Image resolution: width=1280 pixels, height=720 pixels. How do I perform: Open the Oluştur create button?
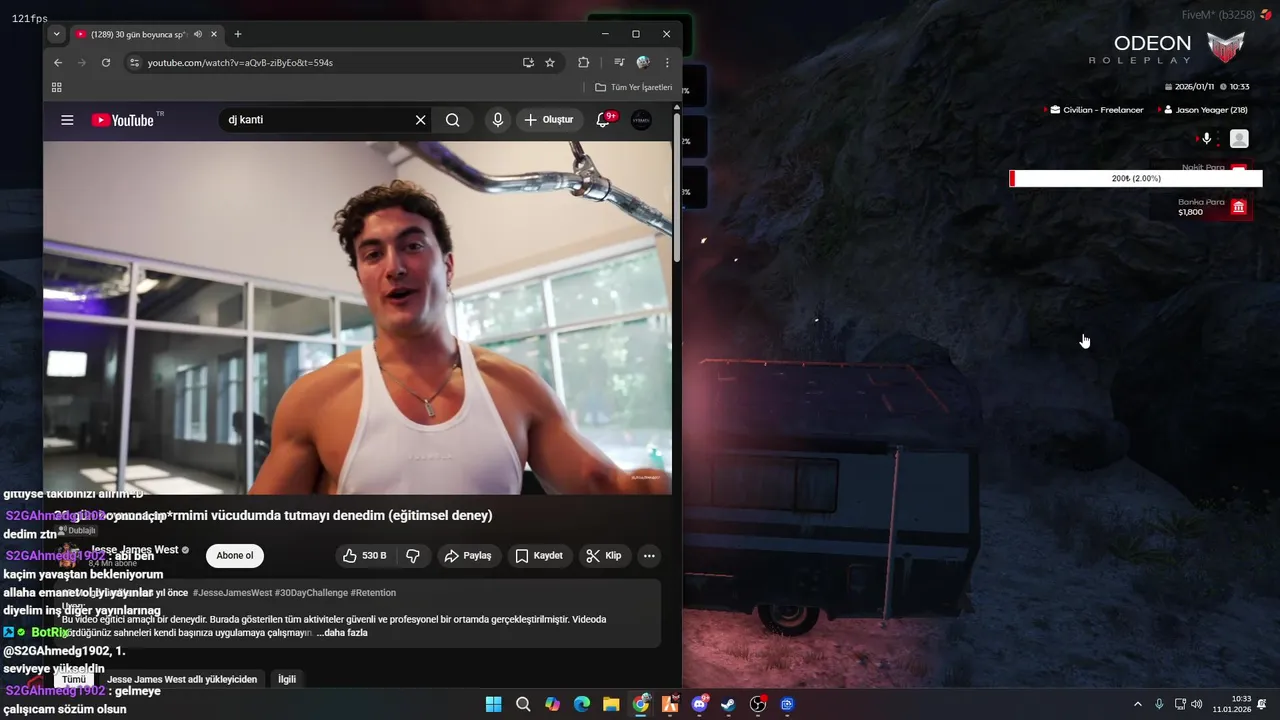pos(550,120)
